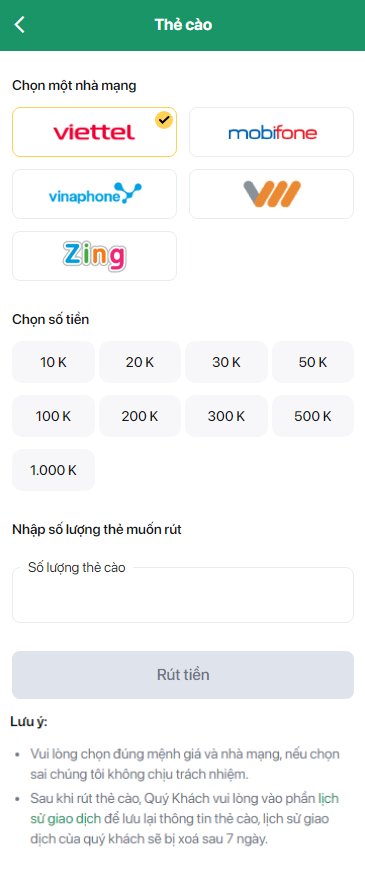The image size is (365, 896).
Task: Go back using the header arrow
Action: [20, 25]
